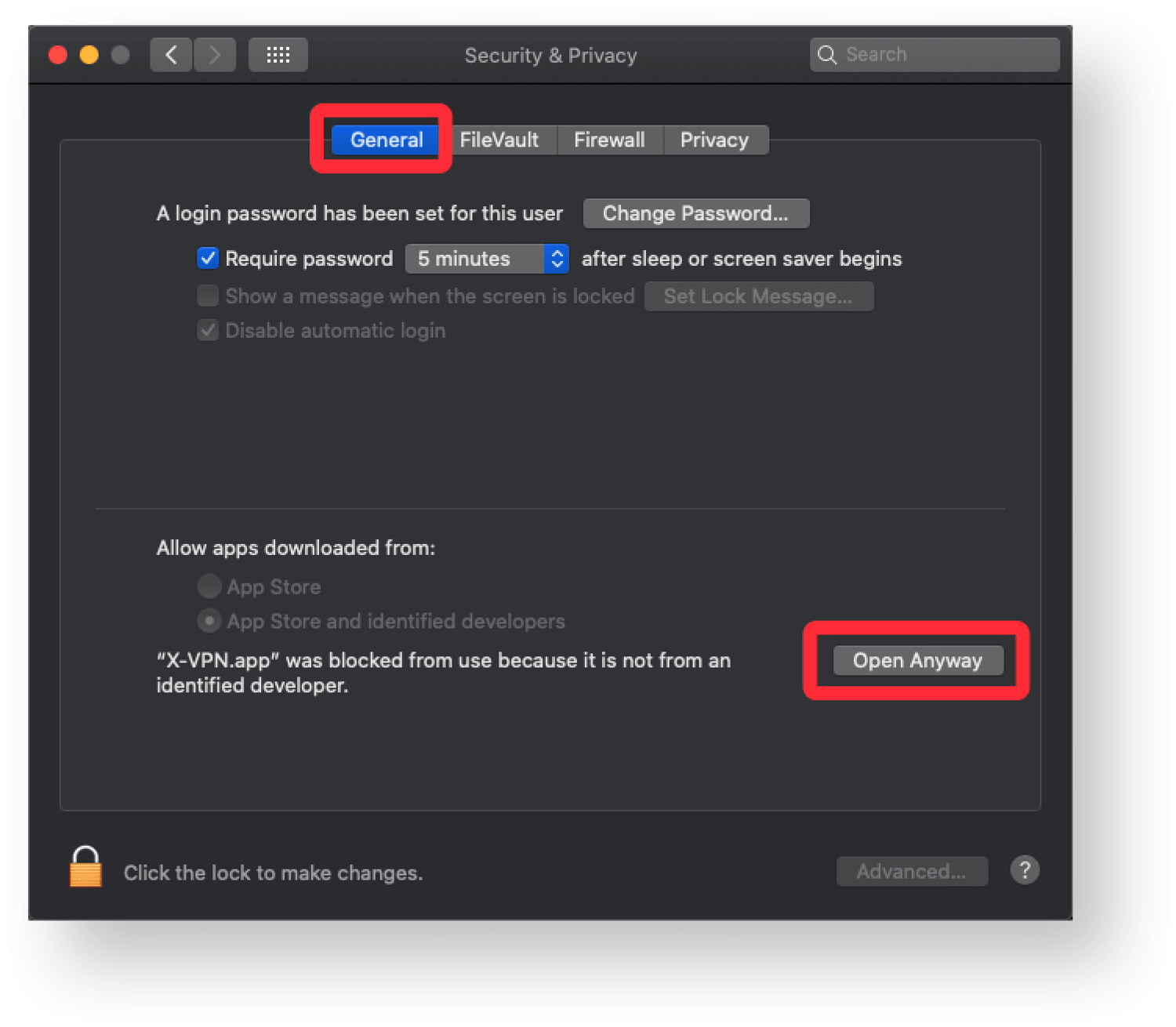Select the App Store radio option
Viewport: 1176px width, 1027px height.
tap(209, 586)
